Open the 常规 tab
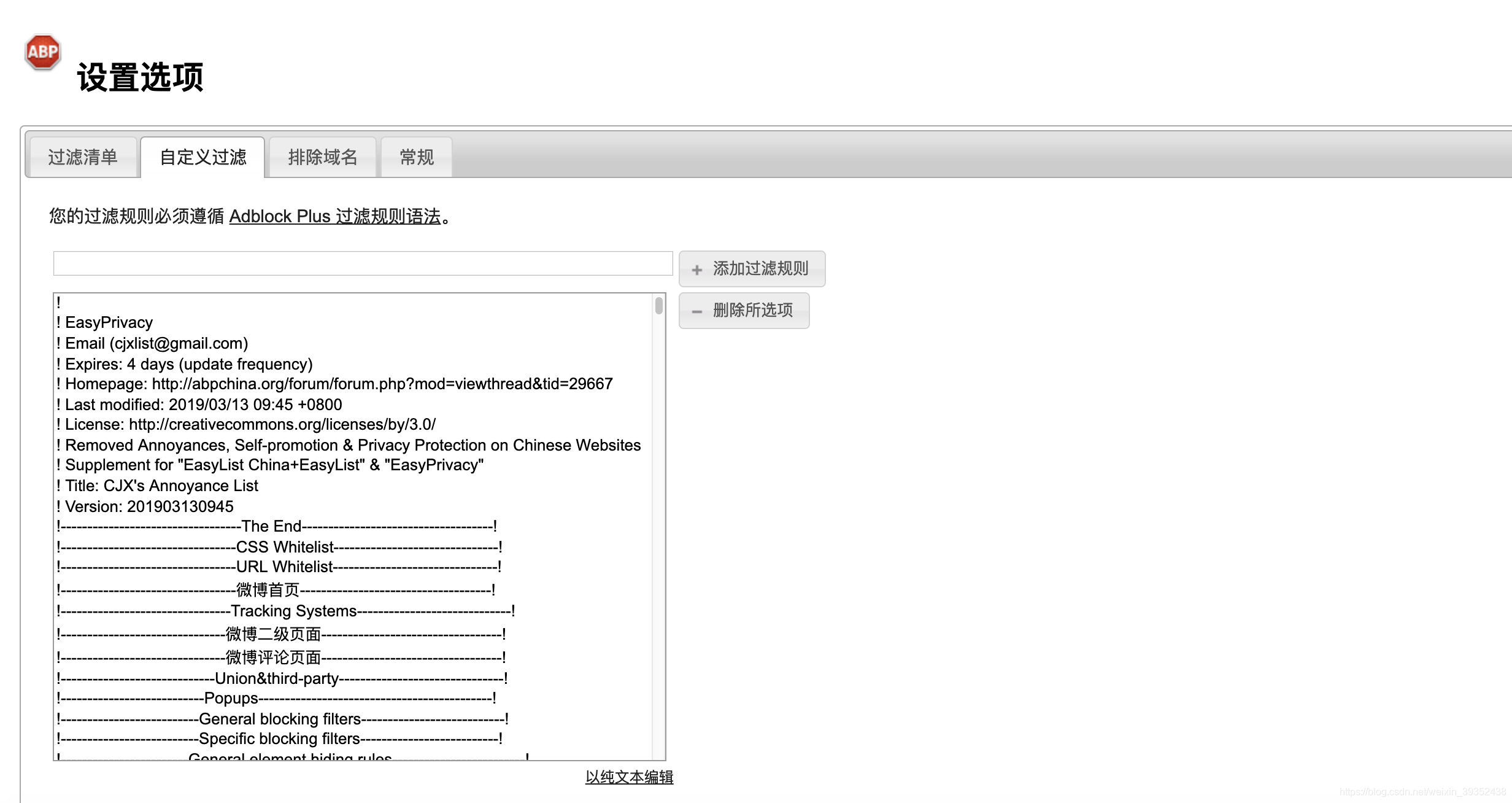1512x803 pixels. click(x=417, y=157)
